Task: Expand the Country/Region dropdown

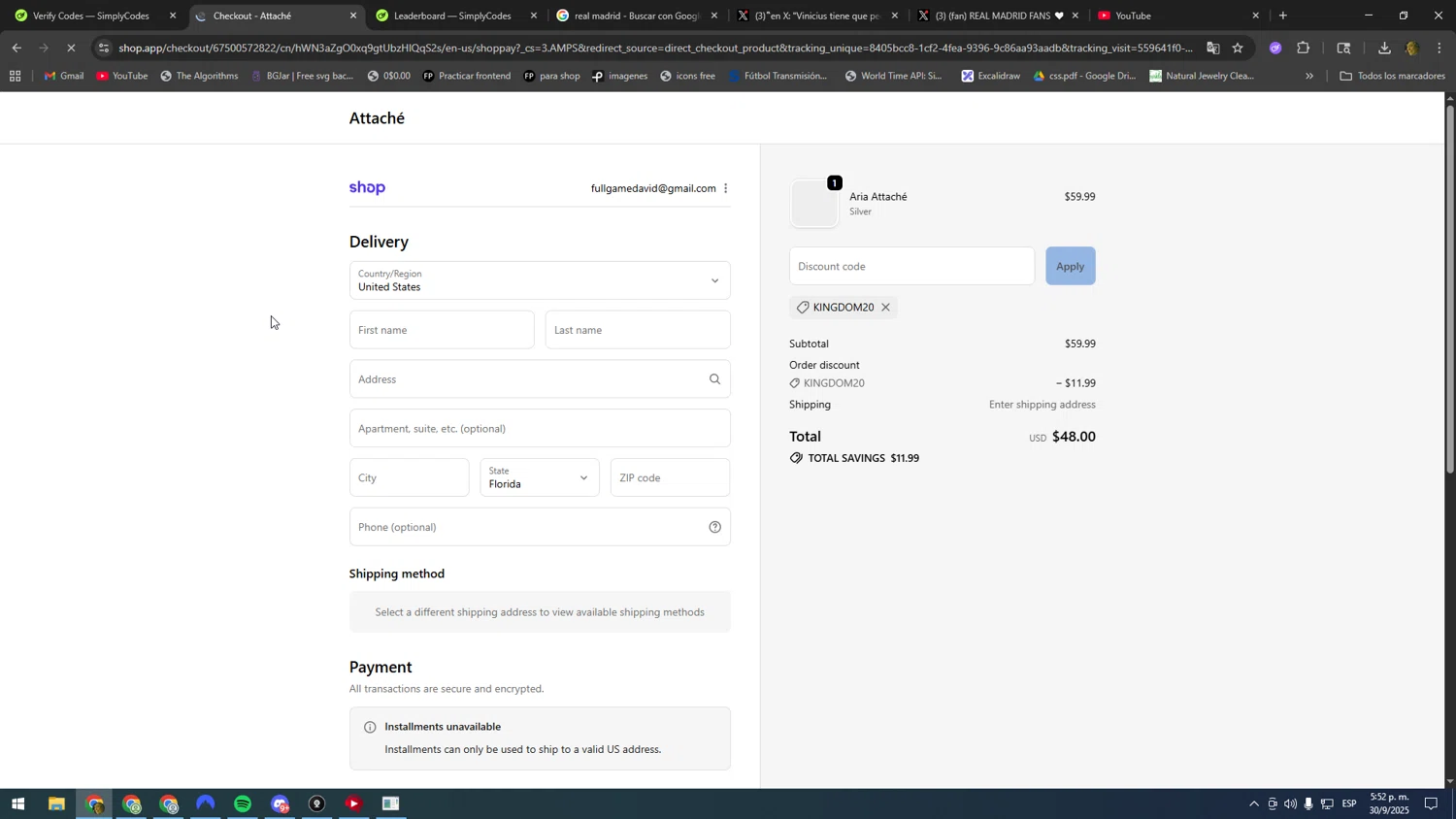Action: pos(540,280)
